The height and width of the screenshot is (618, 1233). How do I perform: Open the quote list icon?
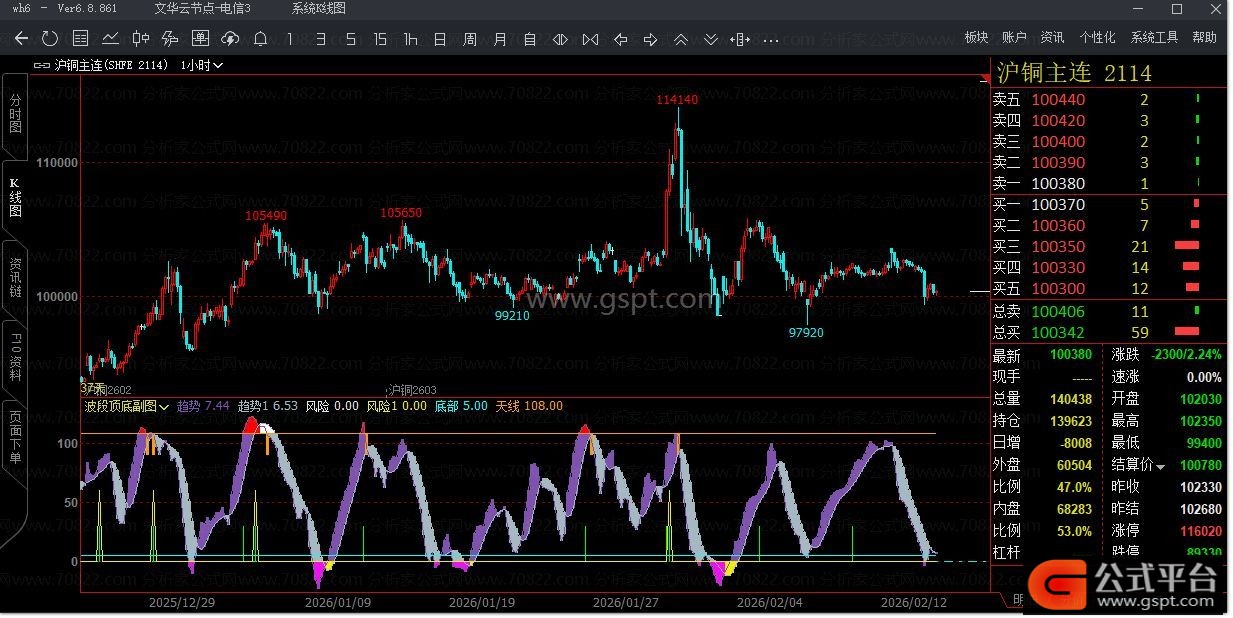point(81,39)
